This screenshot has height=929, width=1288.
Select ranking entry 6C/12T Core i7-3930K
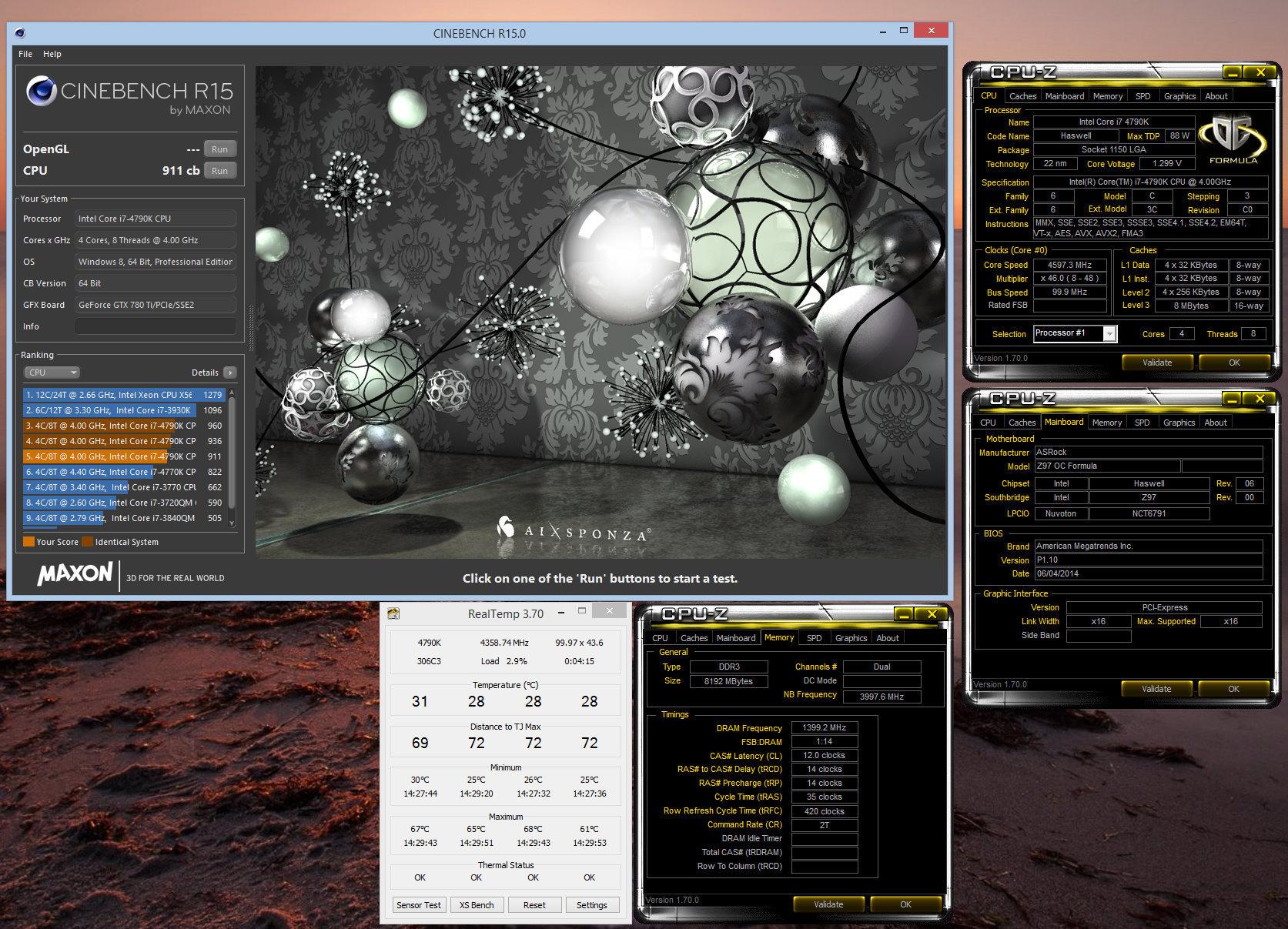coord(124,410)
